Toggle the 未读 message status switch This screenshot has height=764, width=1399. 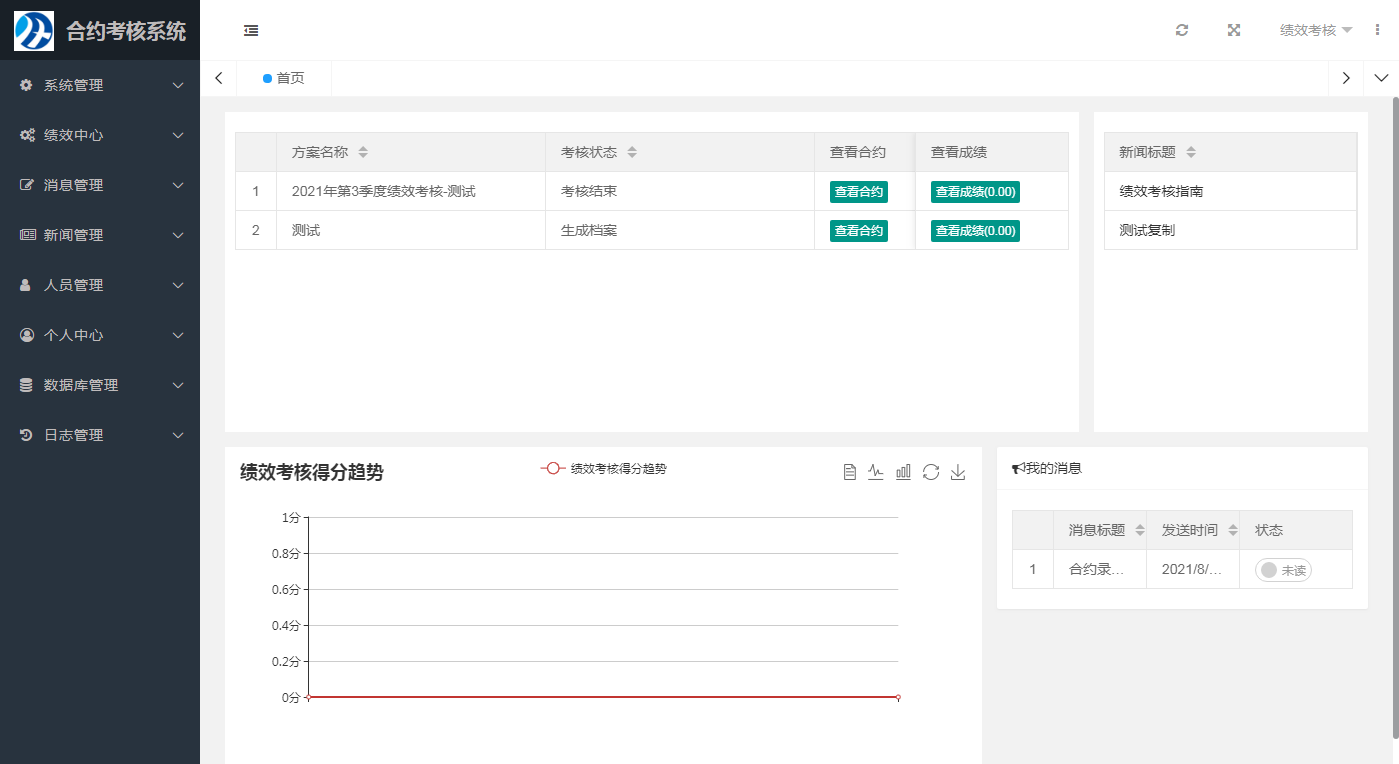(1283, 570)
